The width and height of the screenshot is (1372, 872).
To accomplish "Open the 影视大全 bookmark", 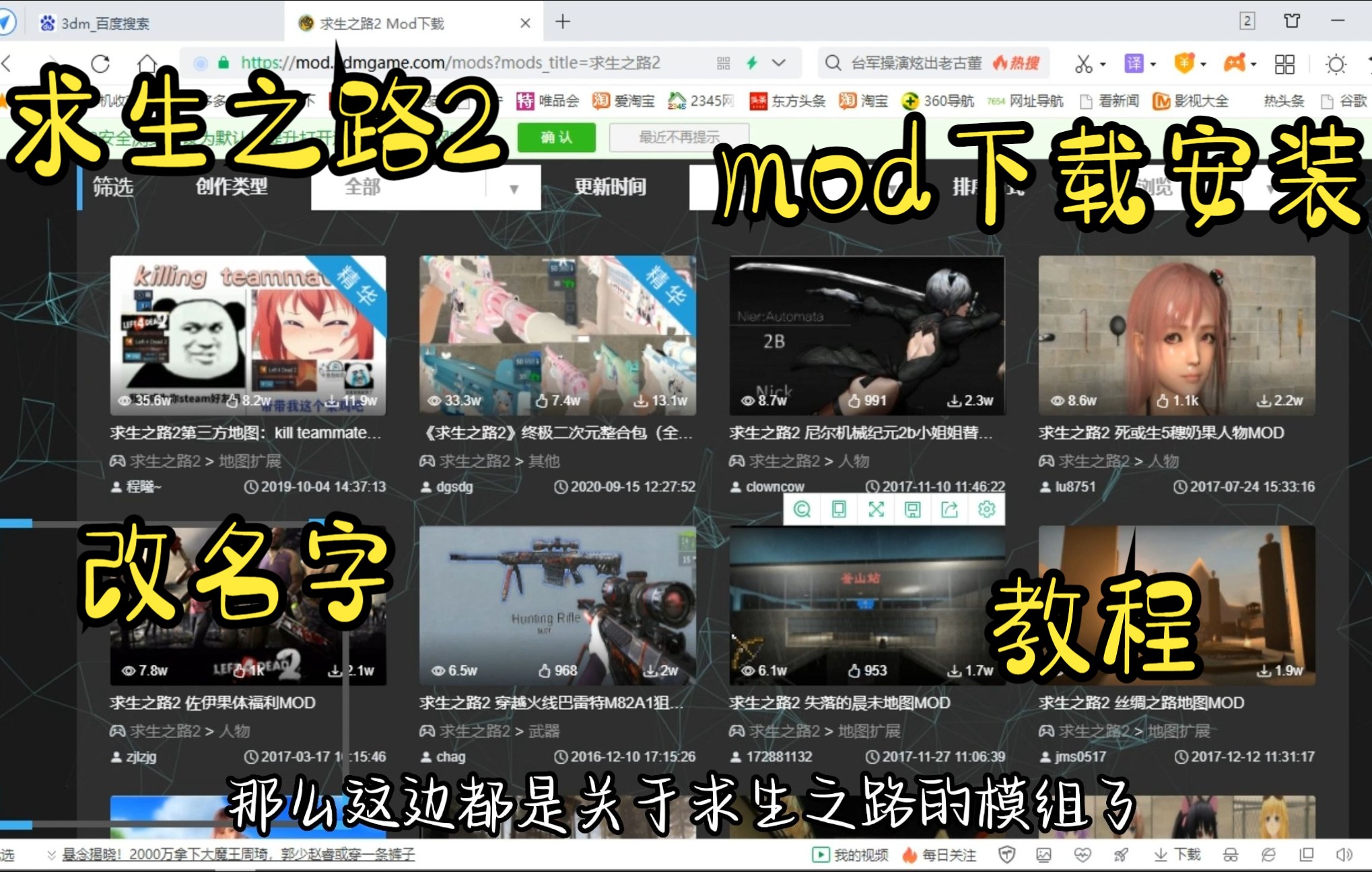I will (x=1191, y=101).
